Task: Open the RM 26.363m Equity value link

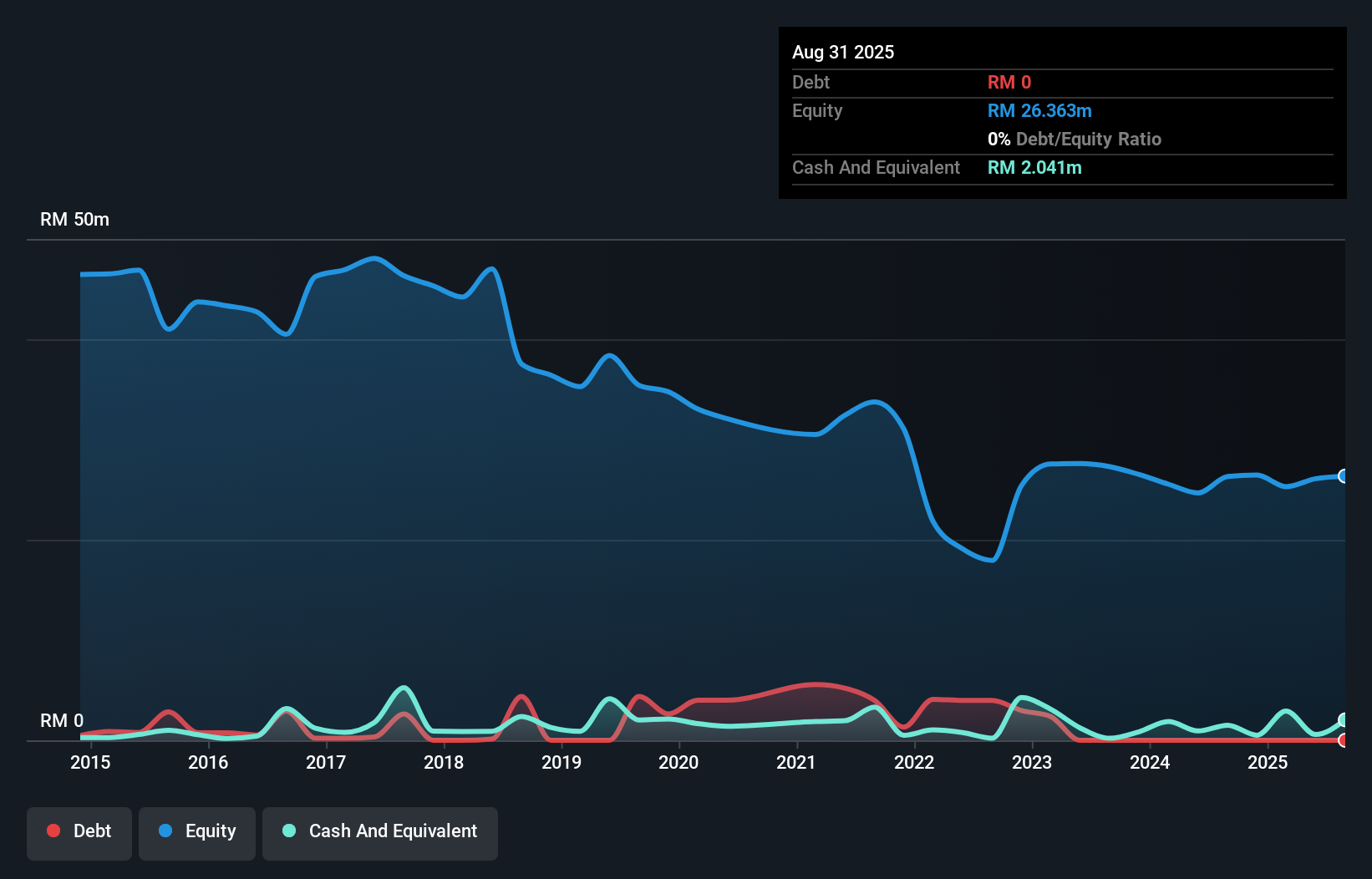Action: (1039, 110)
